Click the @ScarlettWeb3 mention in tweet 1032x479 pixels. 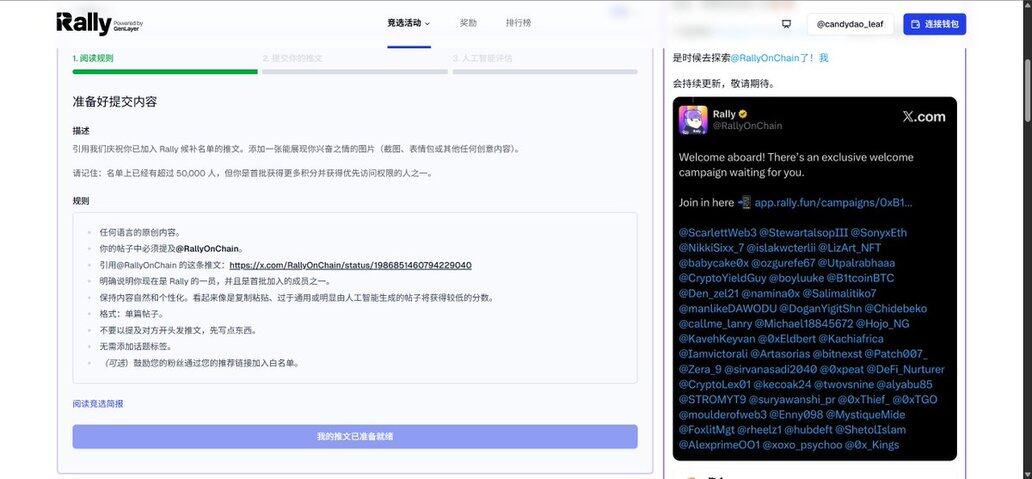click(719, 232)
